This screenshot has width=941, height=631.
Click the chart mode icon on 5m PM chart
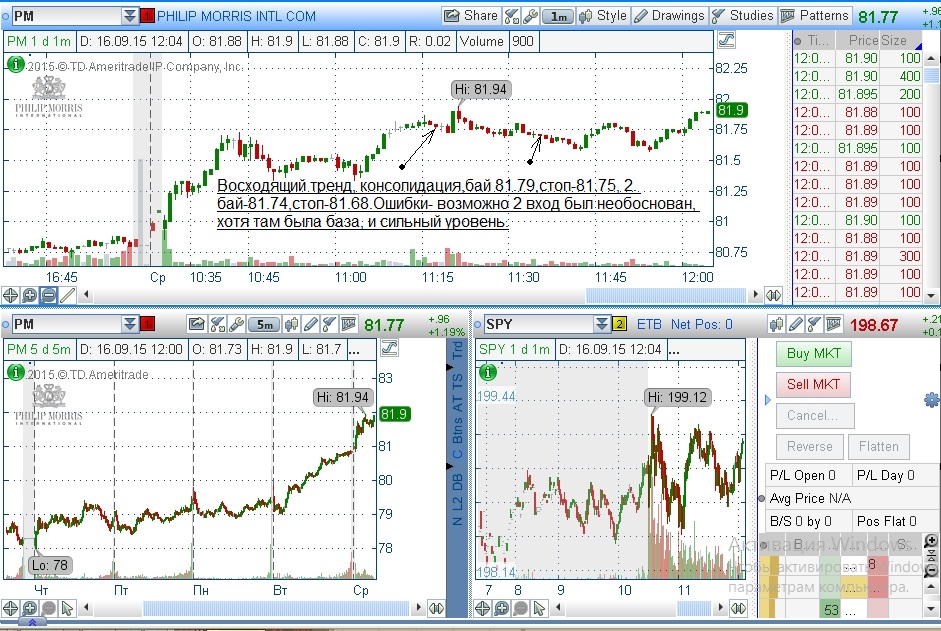(x=389, y=348)
